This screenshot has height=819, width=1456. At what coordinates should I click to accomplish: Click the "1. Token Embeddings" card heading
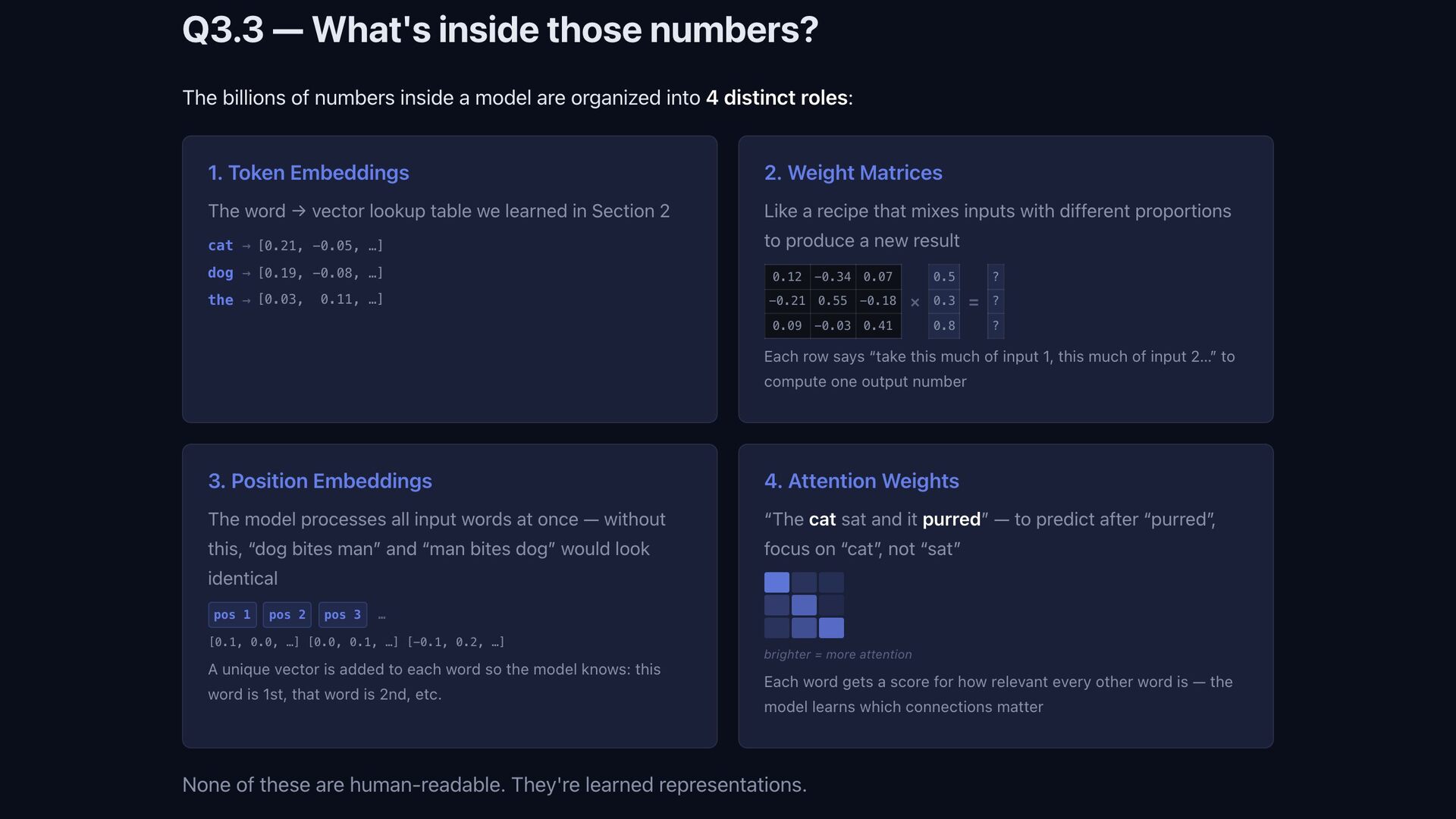(308, 173)
